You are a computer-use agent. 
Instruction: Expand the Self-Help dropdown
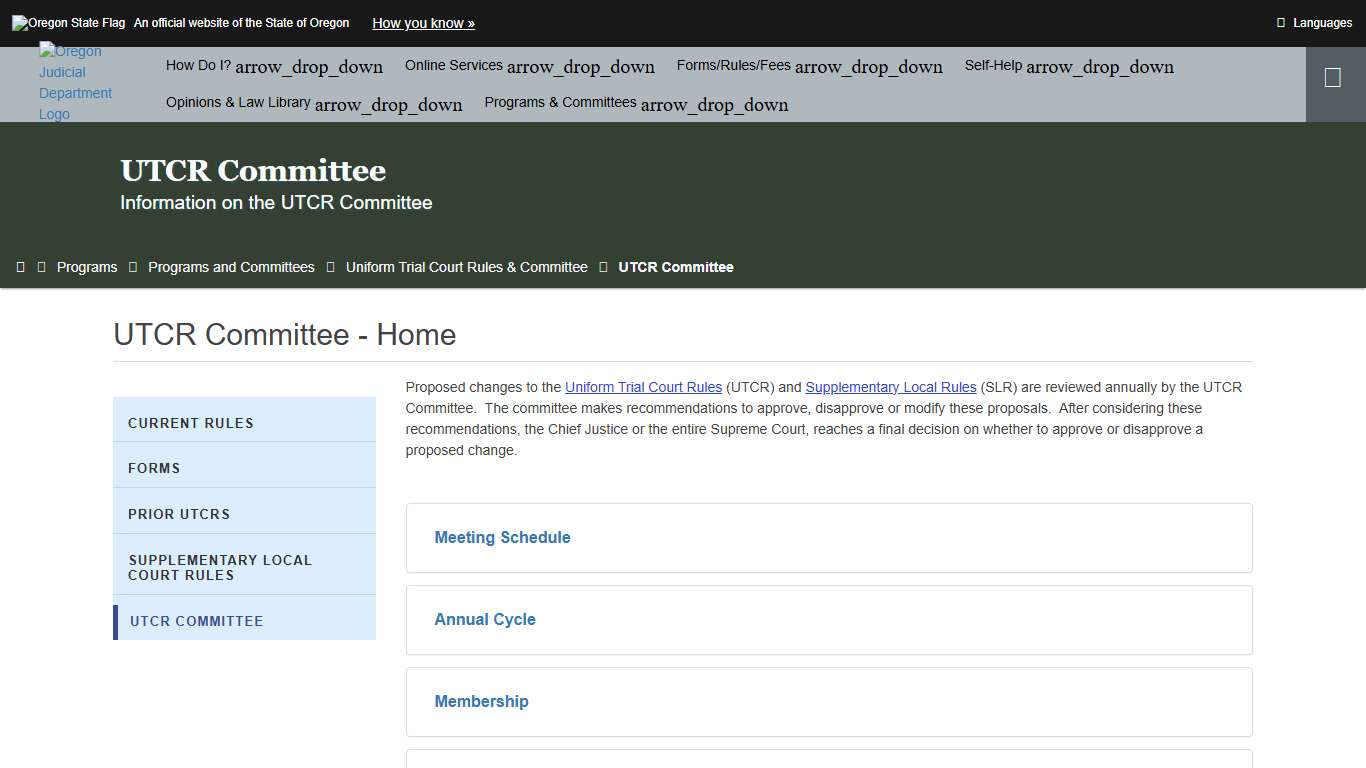[x=1068, y=66]
